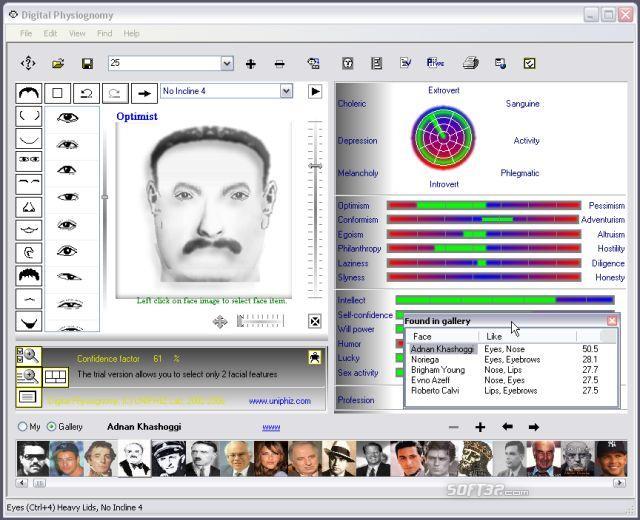Select the My radio button
This screenshot has height=520, width=640.
pyautogui.click(x=22, y=427)
